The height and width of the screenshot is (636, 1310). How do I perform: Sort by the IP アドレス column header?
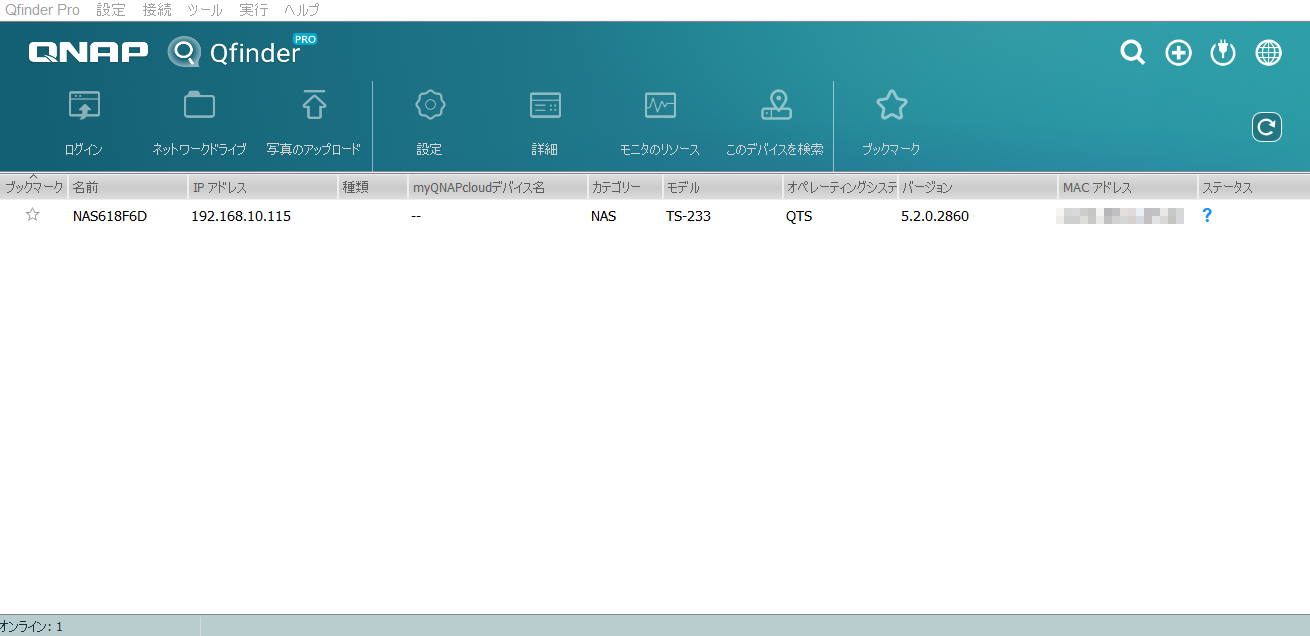point(263,187)
